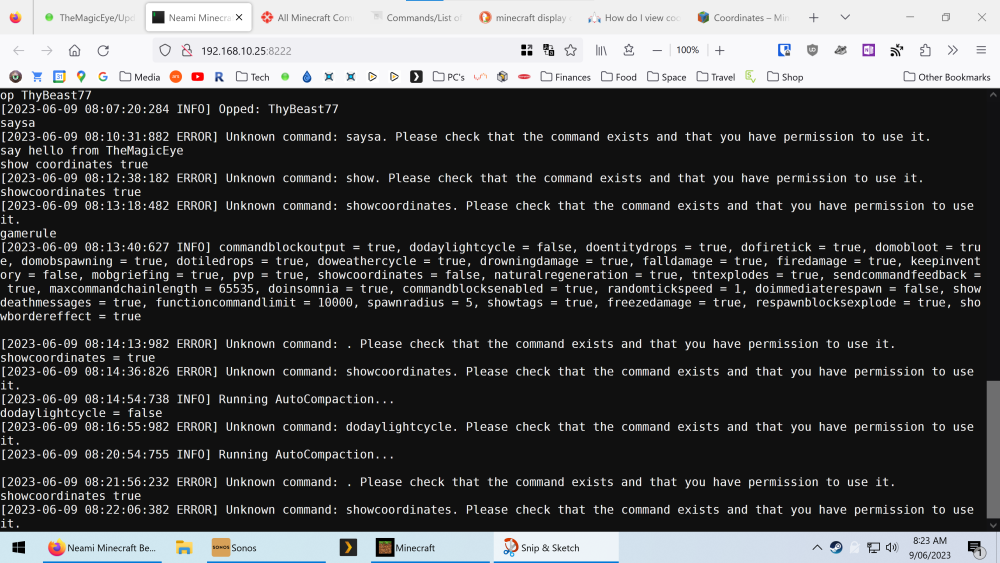This screenshot has width=1000, height=563.
Task: Click the 08:14:54 Running AutoCompaction line
Action: pos(197,399)
